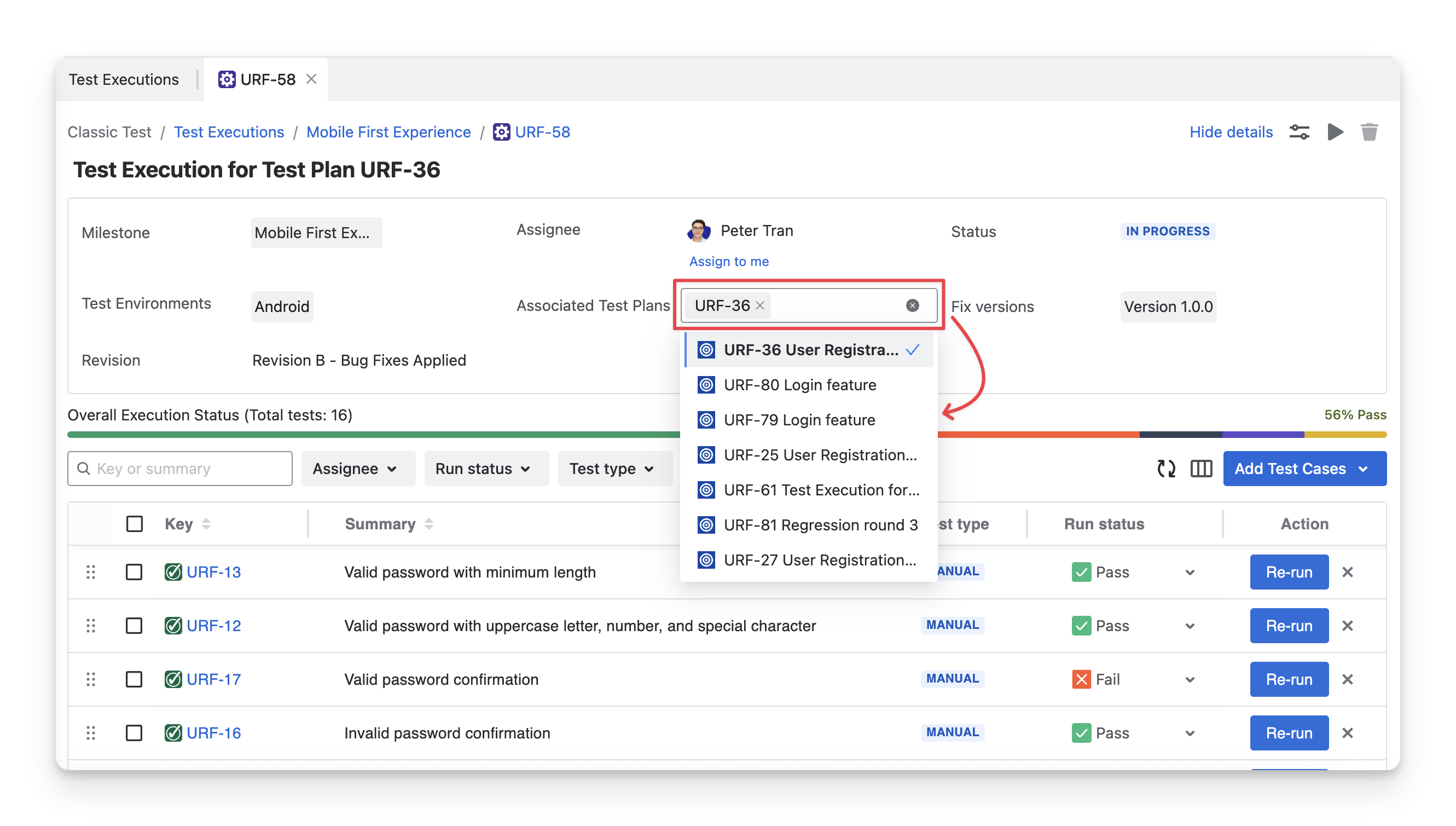
Task: Open the Fail status dropdown for URF-17
Action: [1190, 680]
